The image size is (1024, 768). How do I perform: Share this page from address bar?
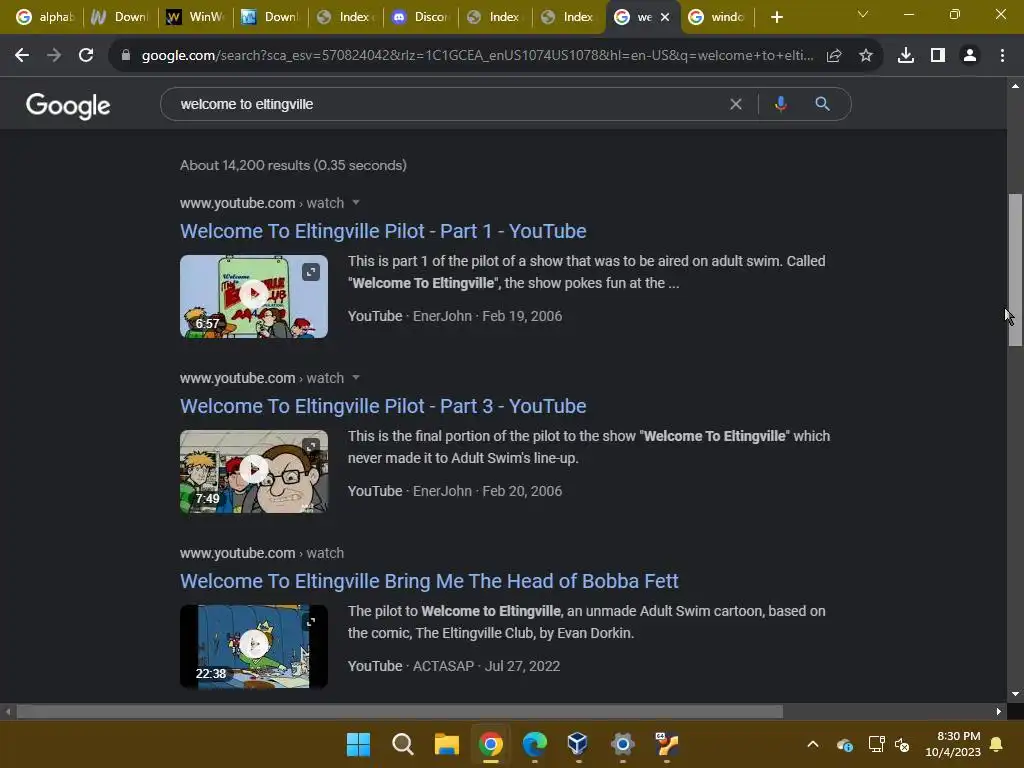[x=834, y=56]
